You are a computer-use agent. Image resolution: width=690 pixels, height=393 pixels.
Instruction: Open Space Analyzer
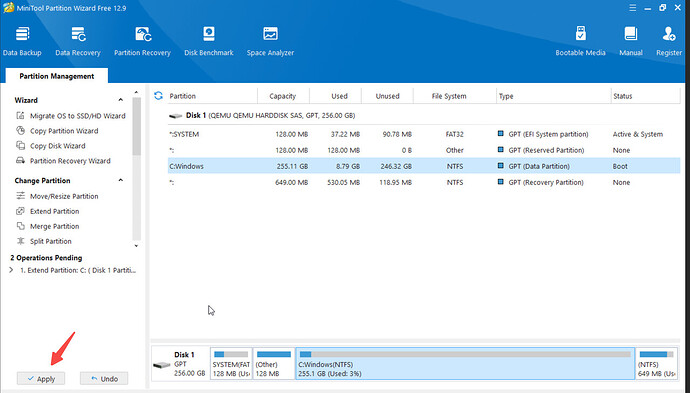270,41
